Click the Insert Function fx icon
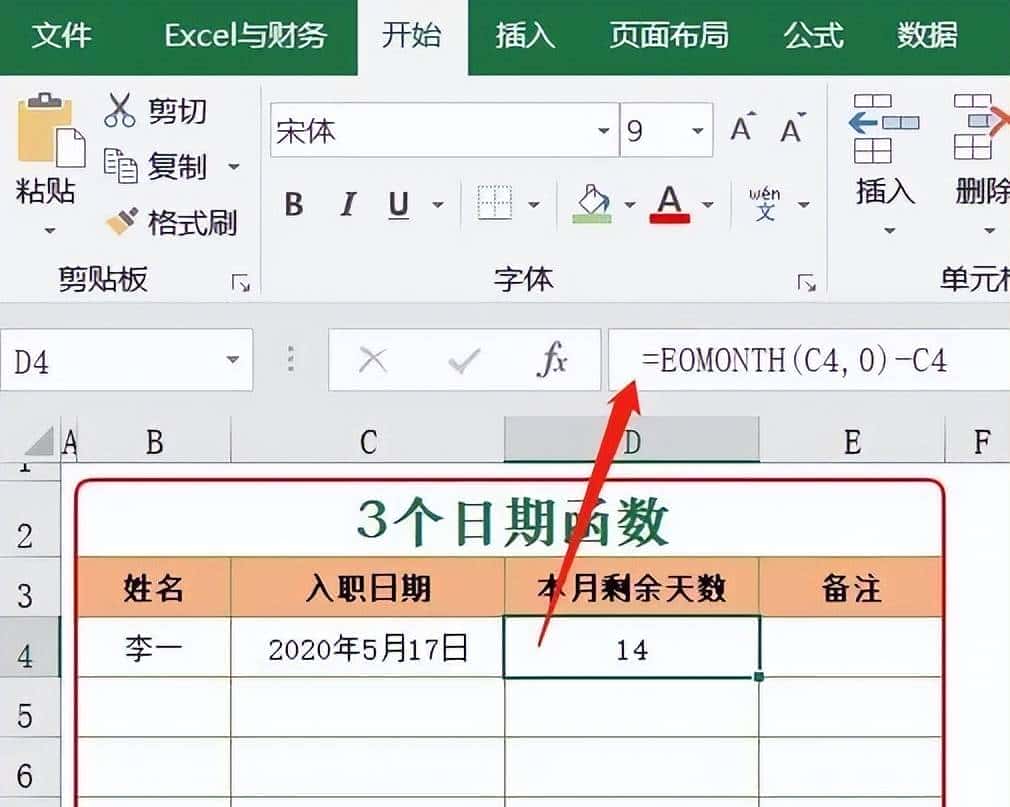This screenshot has width=1010, height=807. click(554, 360)
